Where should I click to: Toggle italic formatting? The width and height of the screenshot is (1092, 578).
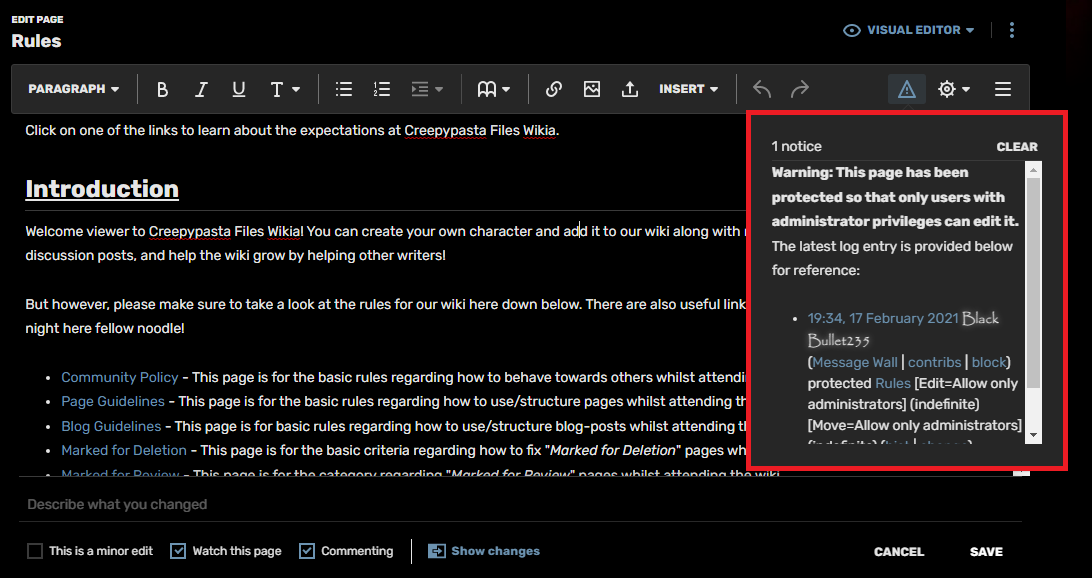tap(201, 89)
